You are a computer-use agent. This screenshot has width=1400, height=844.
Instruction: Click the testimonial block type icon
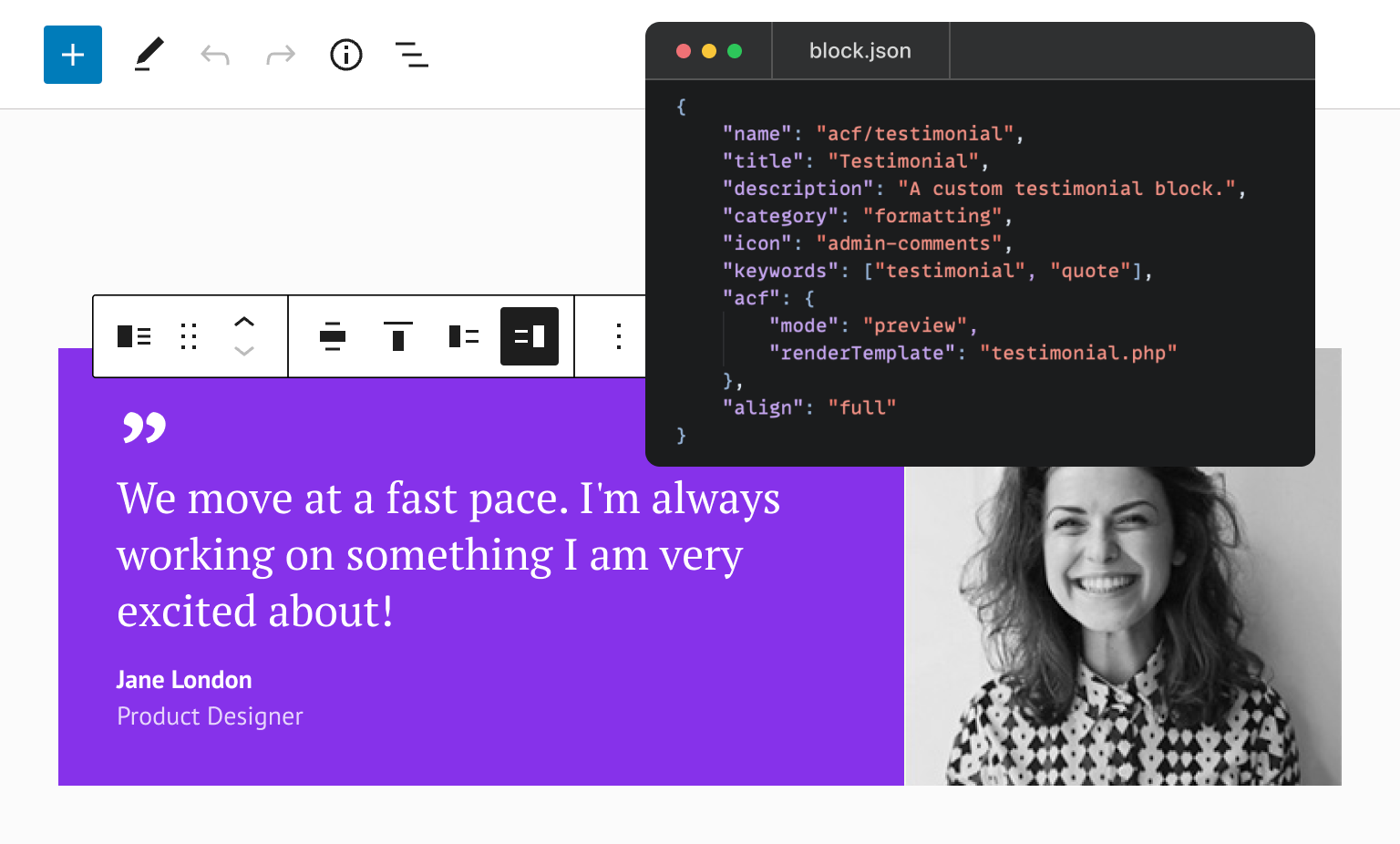coord(134,336)
